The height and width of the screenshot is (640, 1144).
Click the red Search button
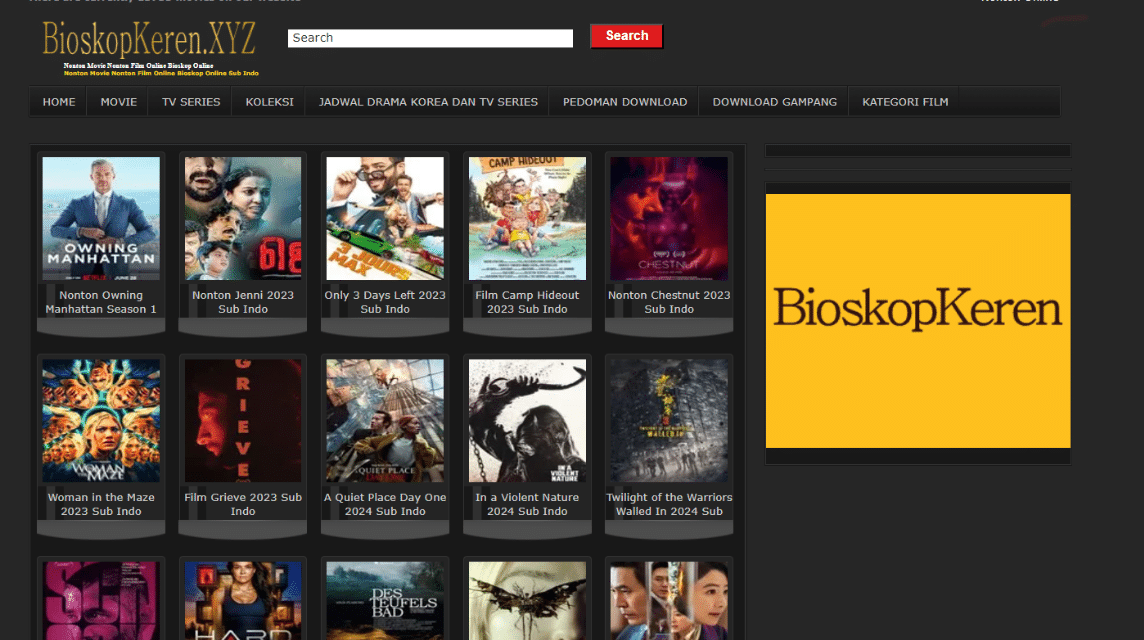[627, 36]
